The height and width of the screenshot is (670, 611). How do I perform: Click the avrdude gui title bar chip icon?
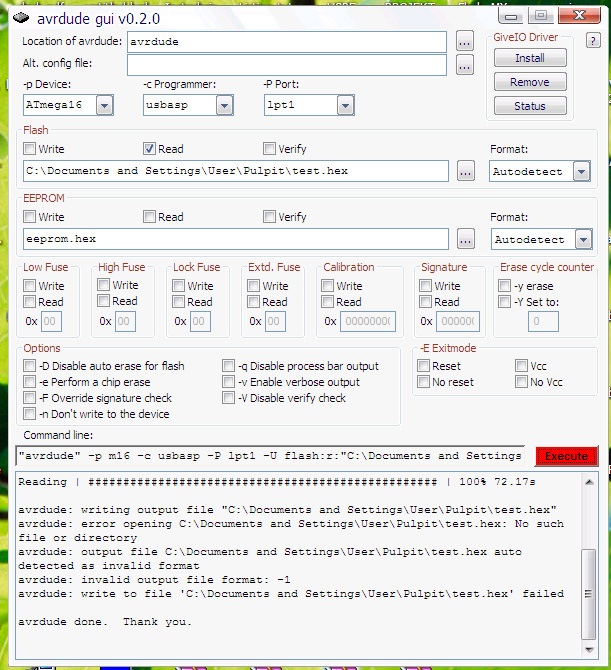(x=21, y=18)
